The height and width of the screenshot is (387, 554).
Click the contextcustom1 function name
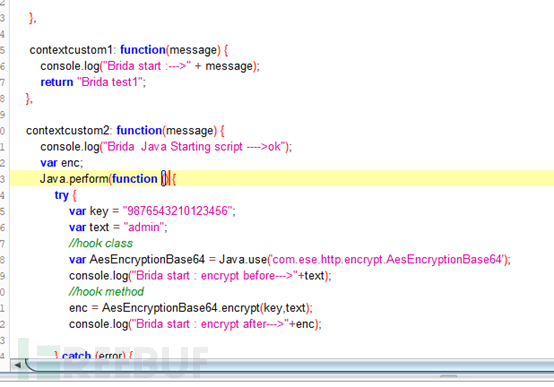tap(71, 50)
